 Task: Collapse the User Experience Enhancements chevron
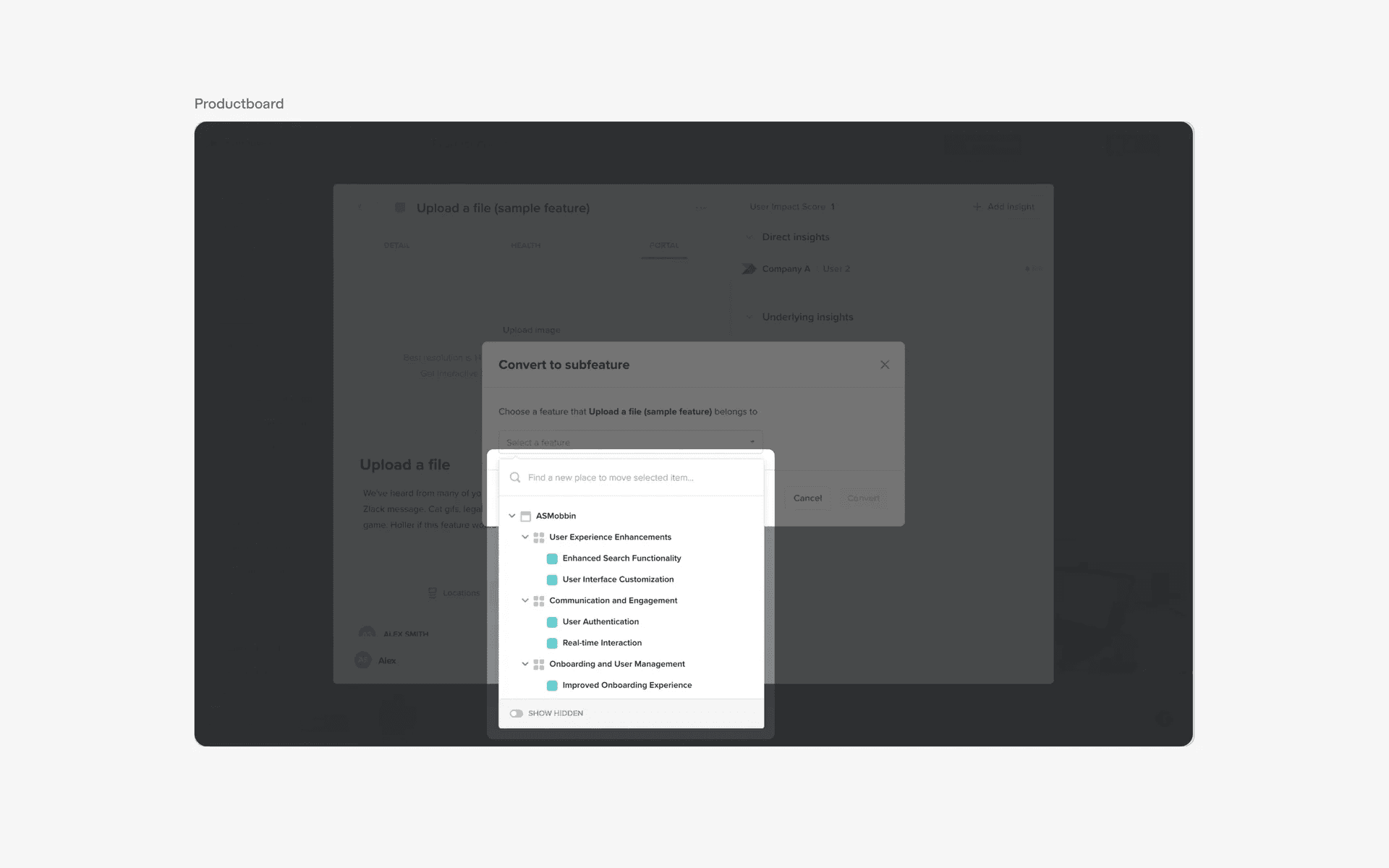[525, 537]
